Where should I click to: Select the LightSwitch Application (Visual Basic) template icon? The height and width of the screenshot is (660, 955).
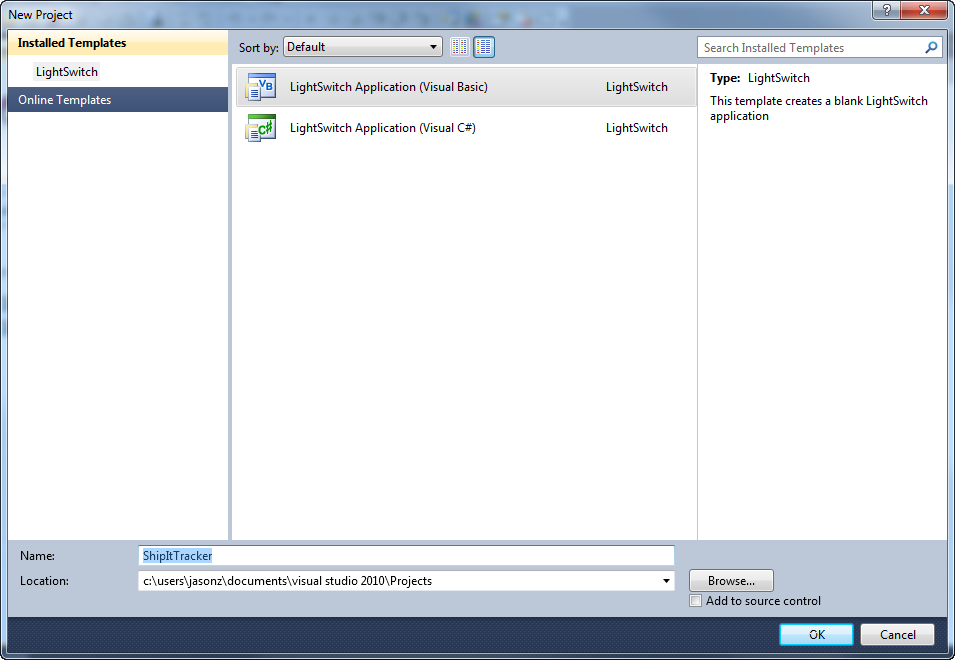coord(260,87)
